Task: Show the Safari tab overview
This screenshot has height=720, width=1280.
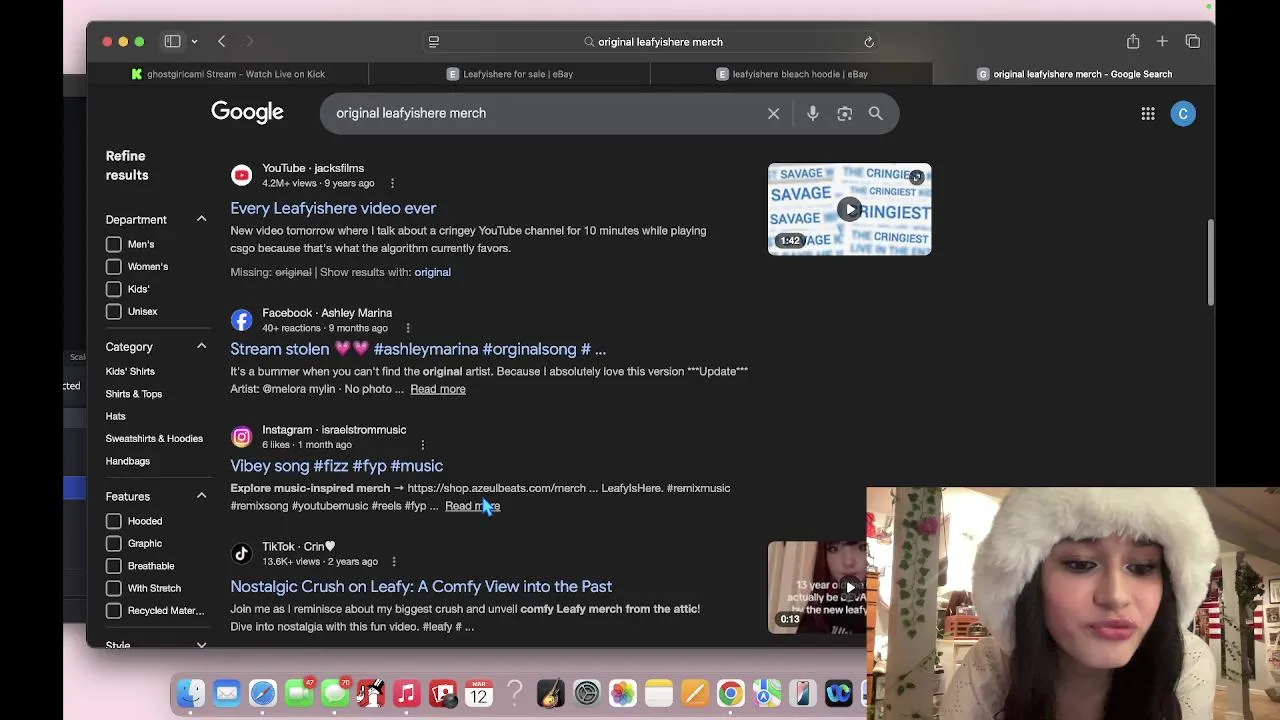Action: click(x=1193, y=42)
